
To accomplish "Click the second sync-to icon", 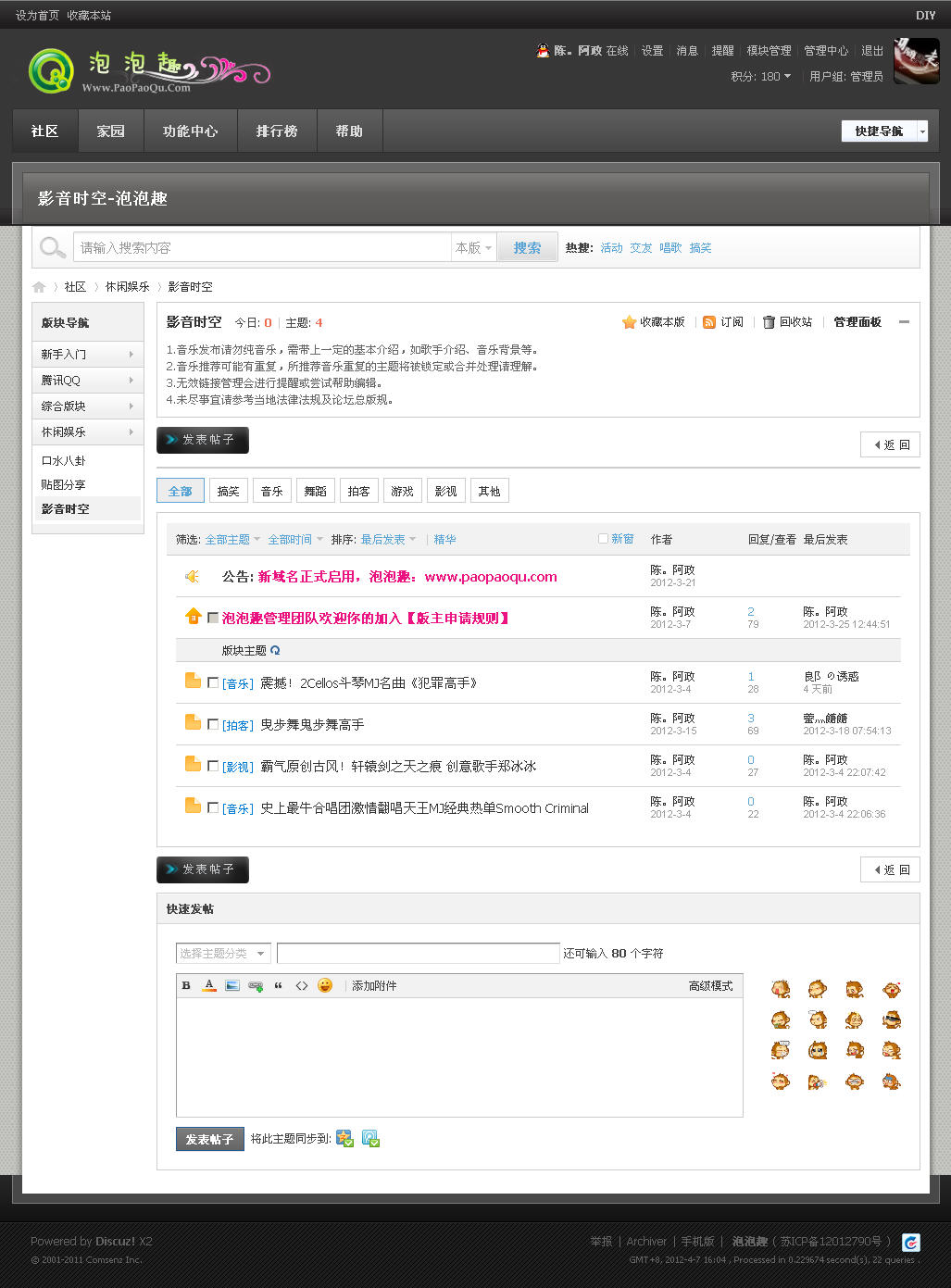I will (x=370, y=1138).
